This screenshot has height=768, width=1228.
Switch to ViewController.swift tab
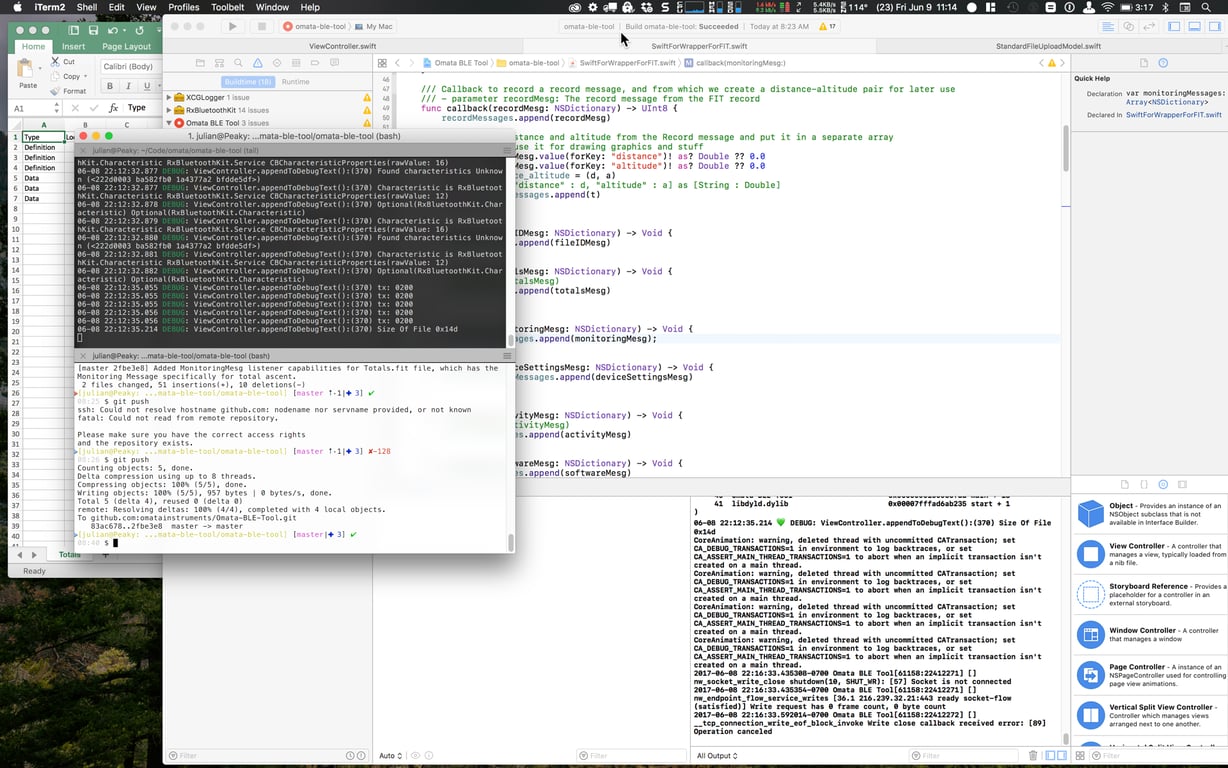coord(341,46)
